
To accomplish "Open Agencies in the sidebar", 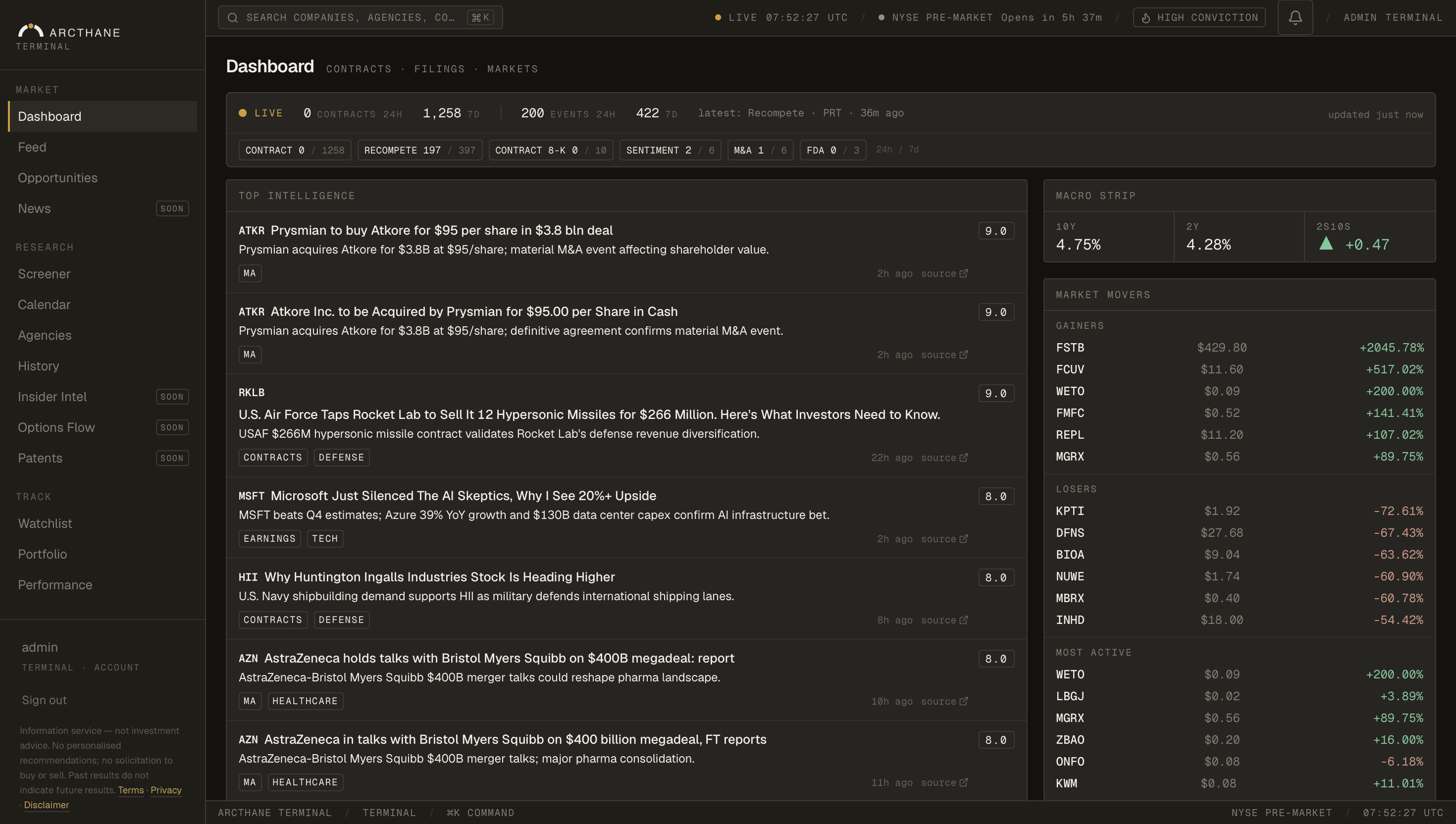I will pos(103,335).
